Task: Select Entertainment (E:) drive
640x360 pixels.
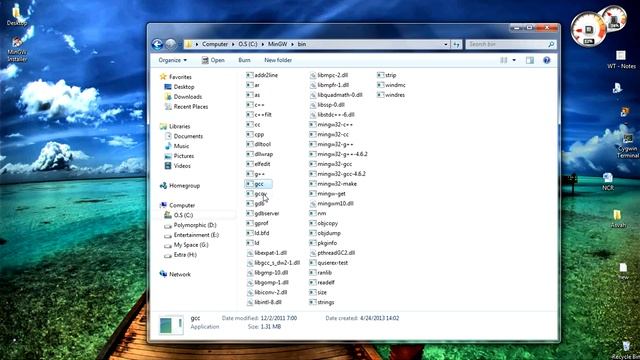Action: pos(191,235)
